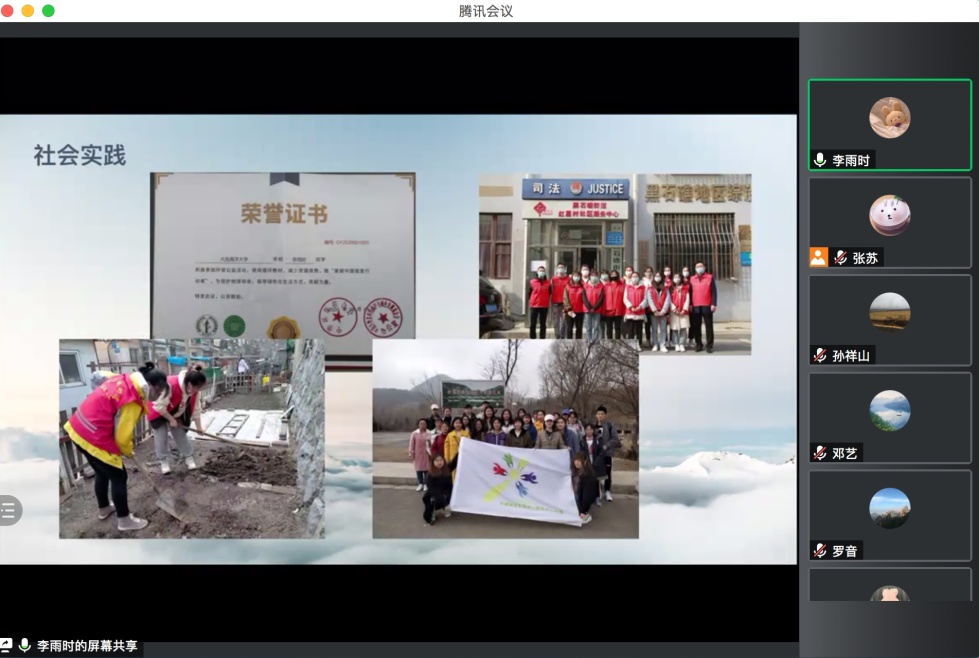Screen dimensions: 979x658
Task: Click the green full-screen window button
Action: (x=48, y=10)
